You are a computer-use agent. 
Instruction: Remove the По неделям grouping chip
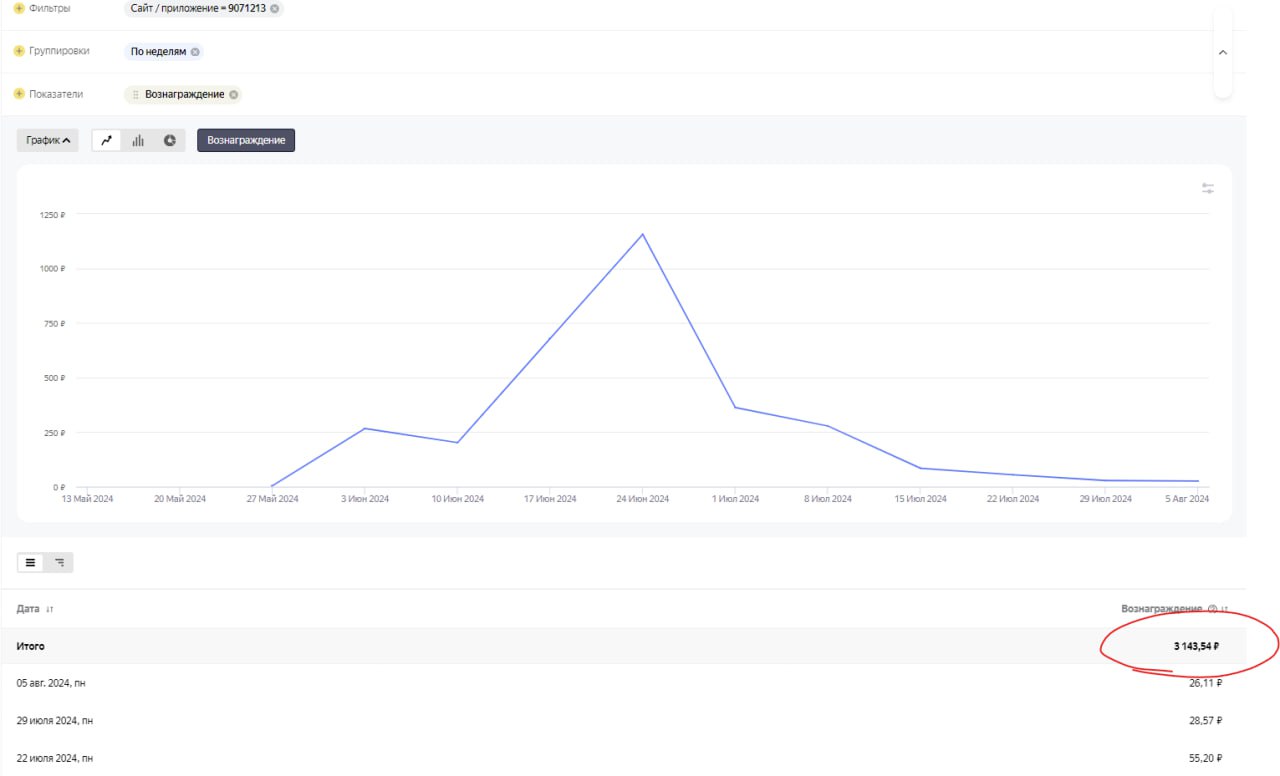click(x=195, y=52)
